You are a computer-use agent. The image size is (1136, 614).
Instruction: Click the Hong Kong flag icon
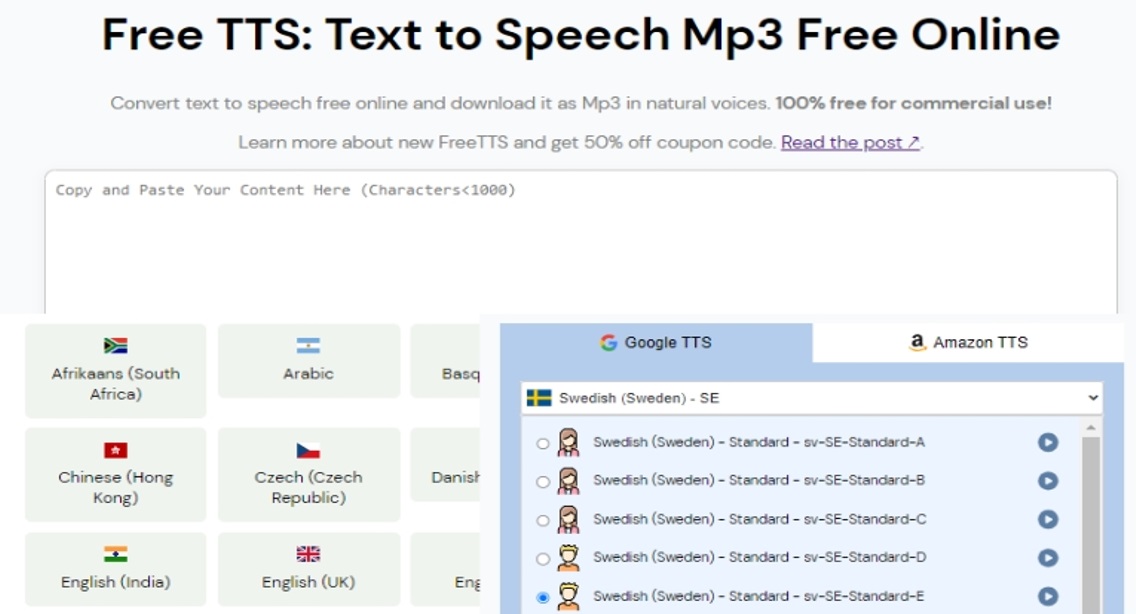(115, 448)
